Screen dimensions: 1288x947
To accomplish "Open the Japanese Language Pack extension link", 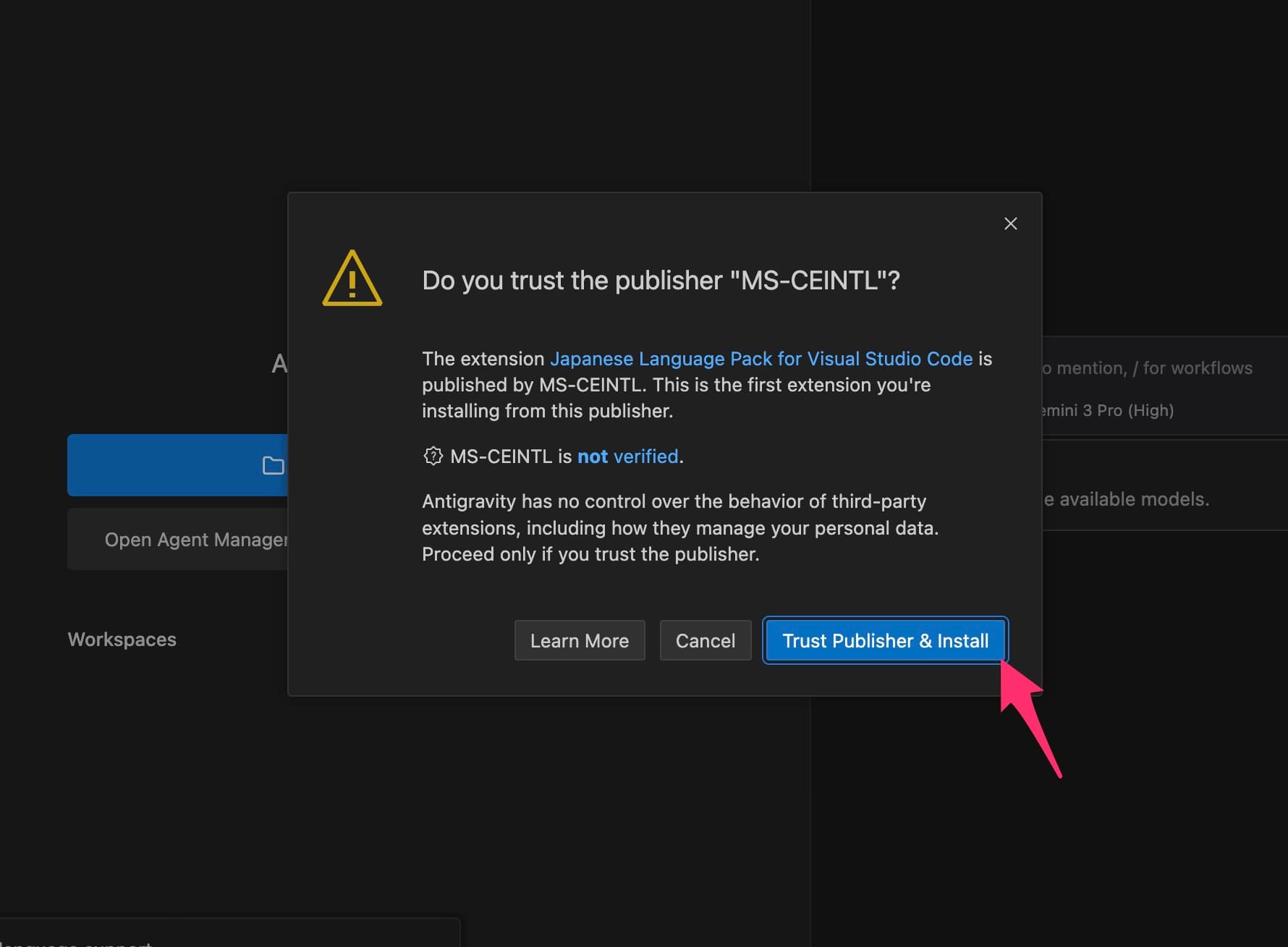I will coord(760,359).
